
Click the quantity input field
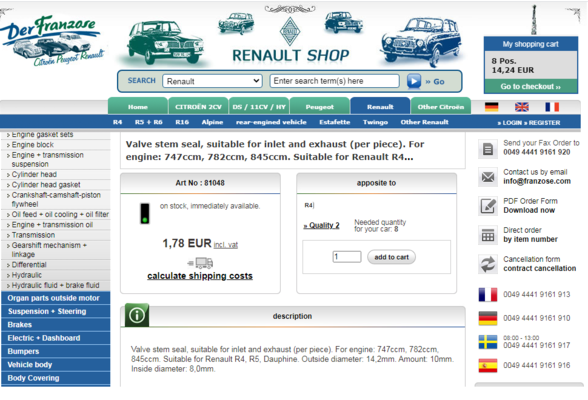pyautogui.click(x=347, y=257)
